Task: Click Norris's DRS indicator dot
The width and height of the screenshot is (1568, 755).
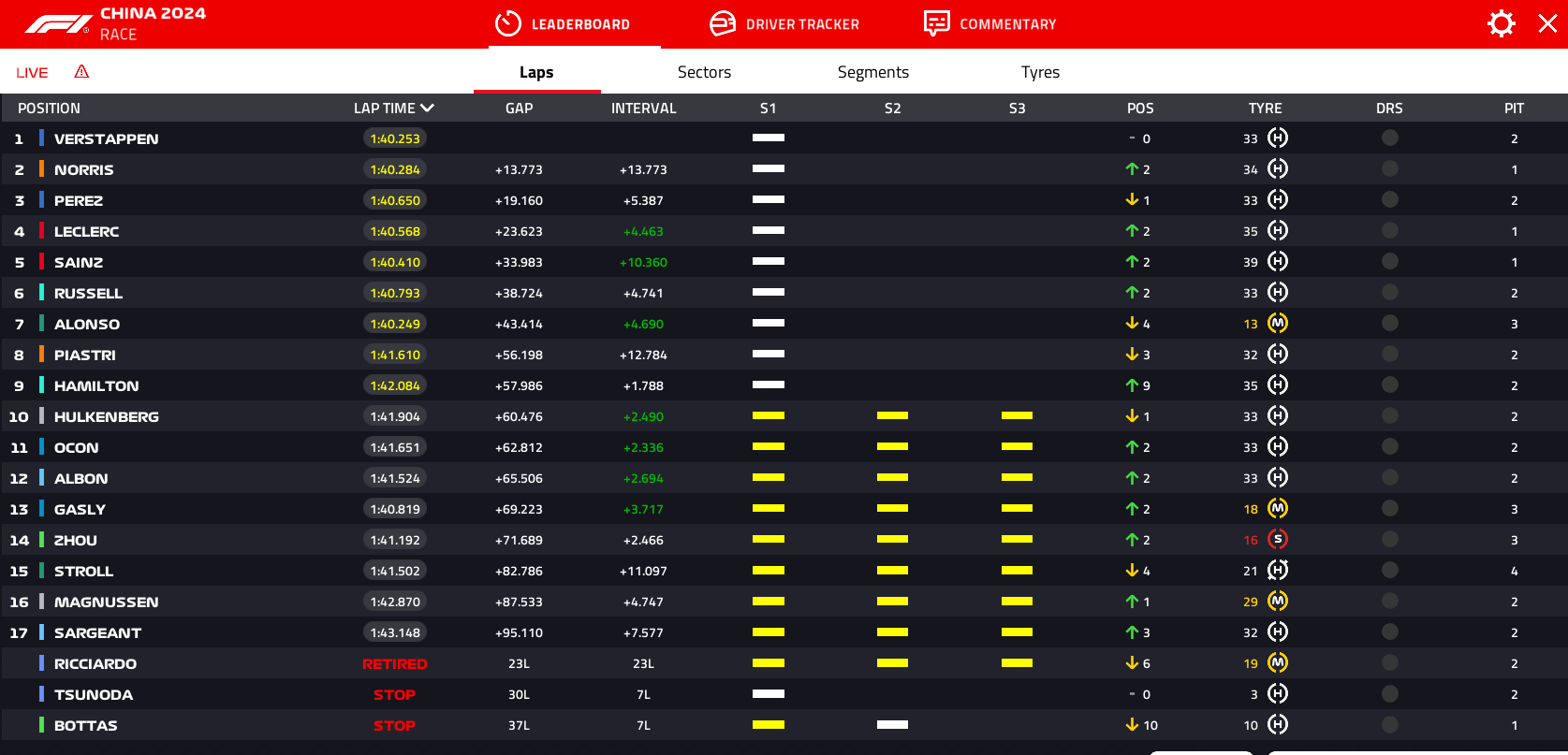Action: (1390, 169)
